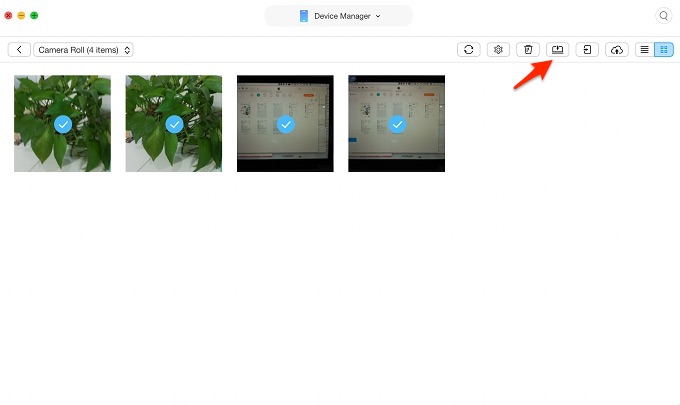This screenshot has width=680, height=405.
Task: Switch to list view
Action: [x=645, y=49]
